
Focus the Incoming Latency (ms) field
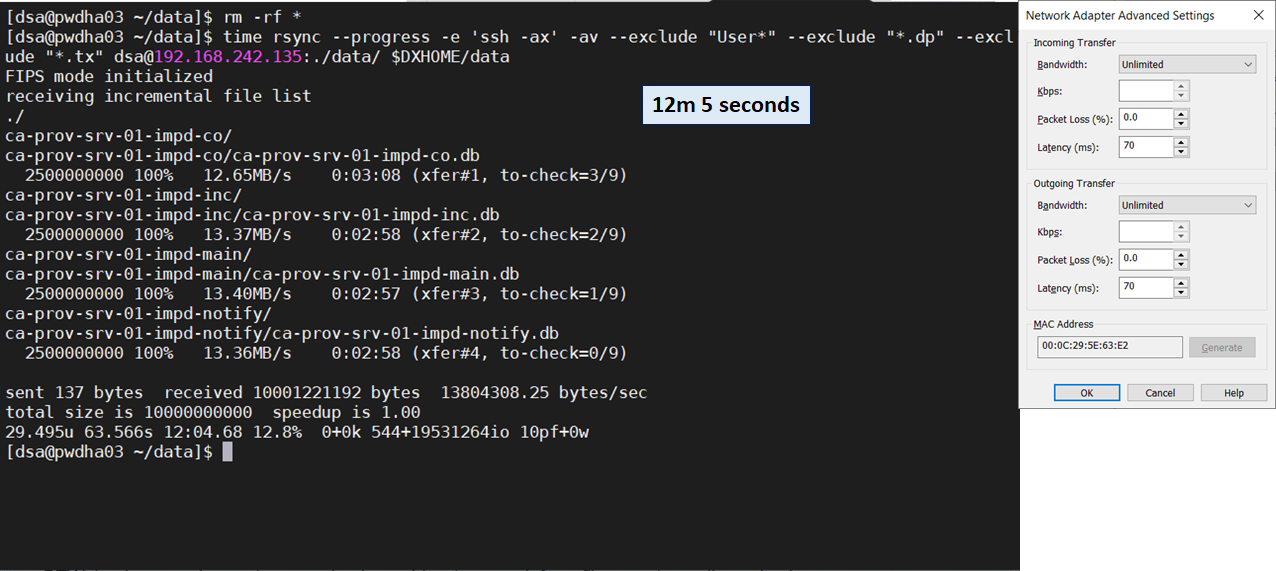[1146, 147]
